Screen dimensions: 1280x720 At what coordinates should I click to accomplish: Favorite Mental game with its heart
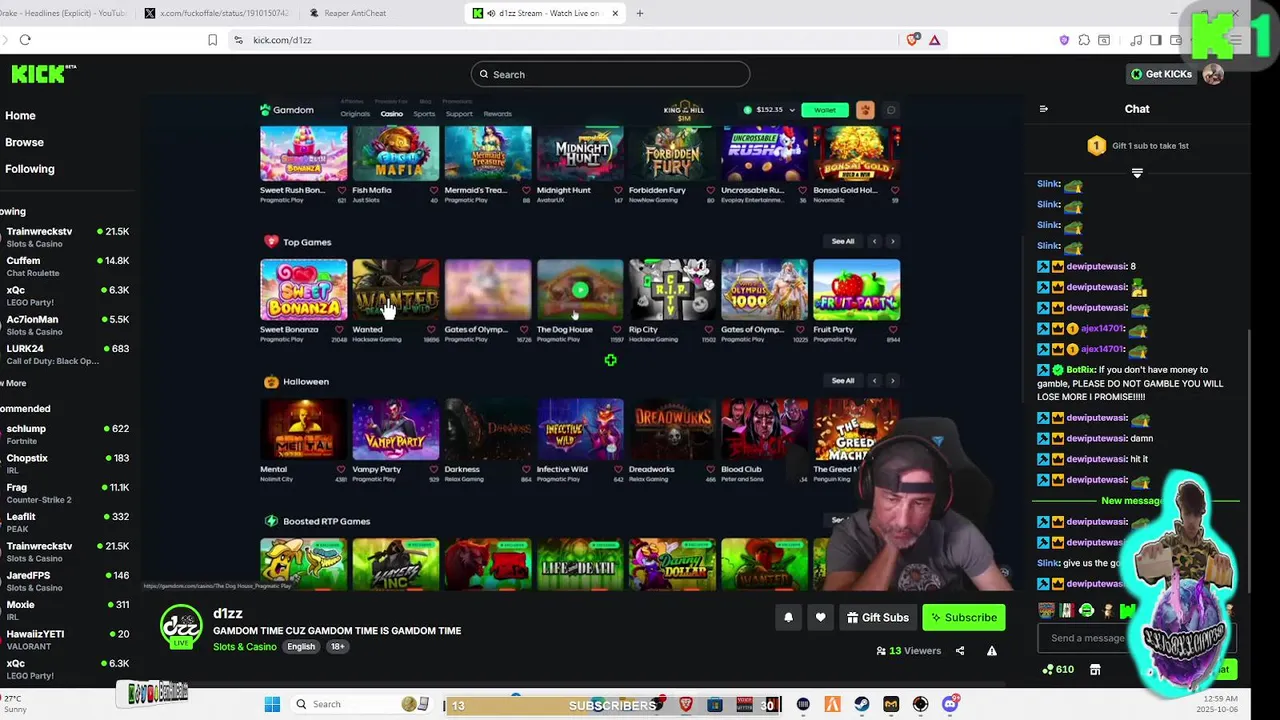click(x=340, y=469)
